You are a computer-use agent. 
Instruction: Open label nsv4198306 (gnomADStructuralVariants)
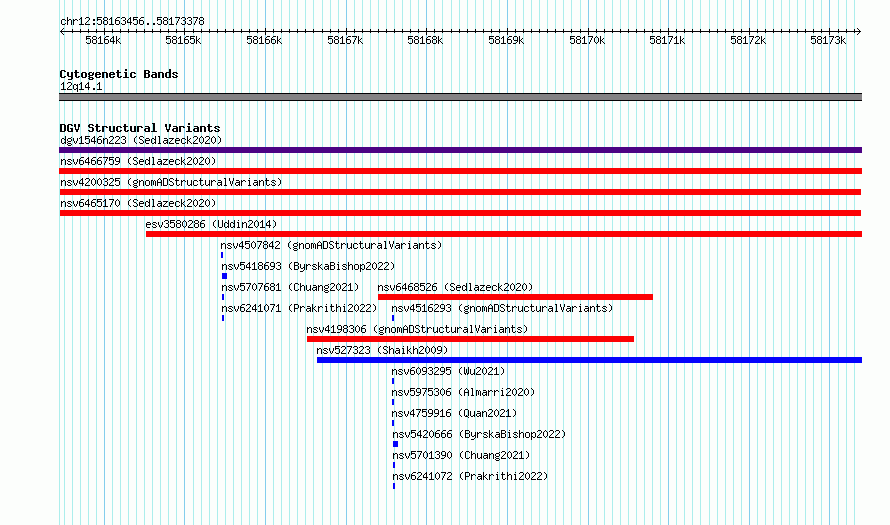417,329
